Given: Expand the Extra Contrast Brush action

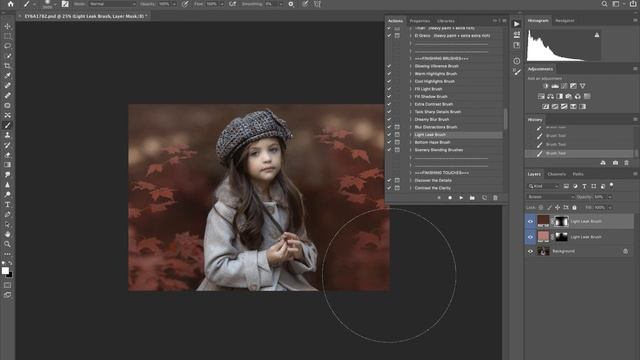Looking at the screenshot, I should point(411,104).
